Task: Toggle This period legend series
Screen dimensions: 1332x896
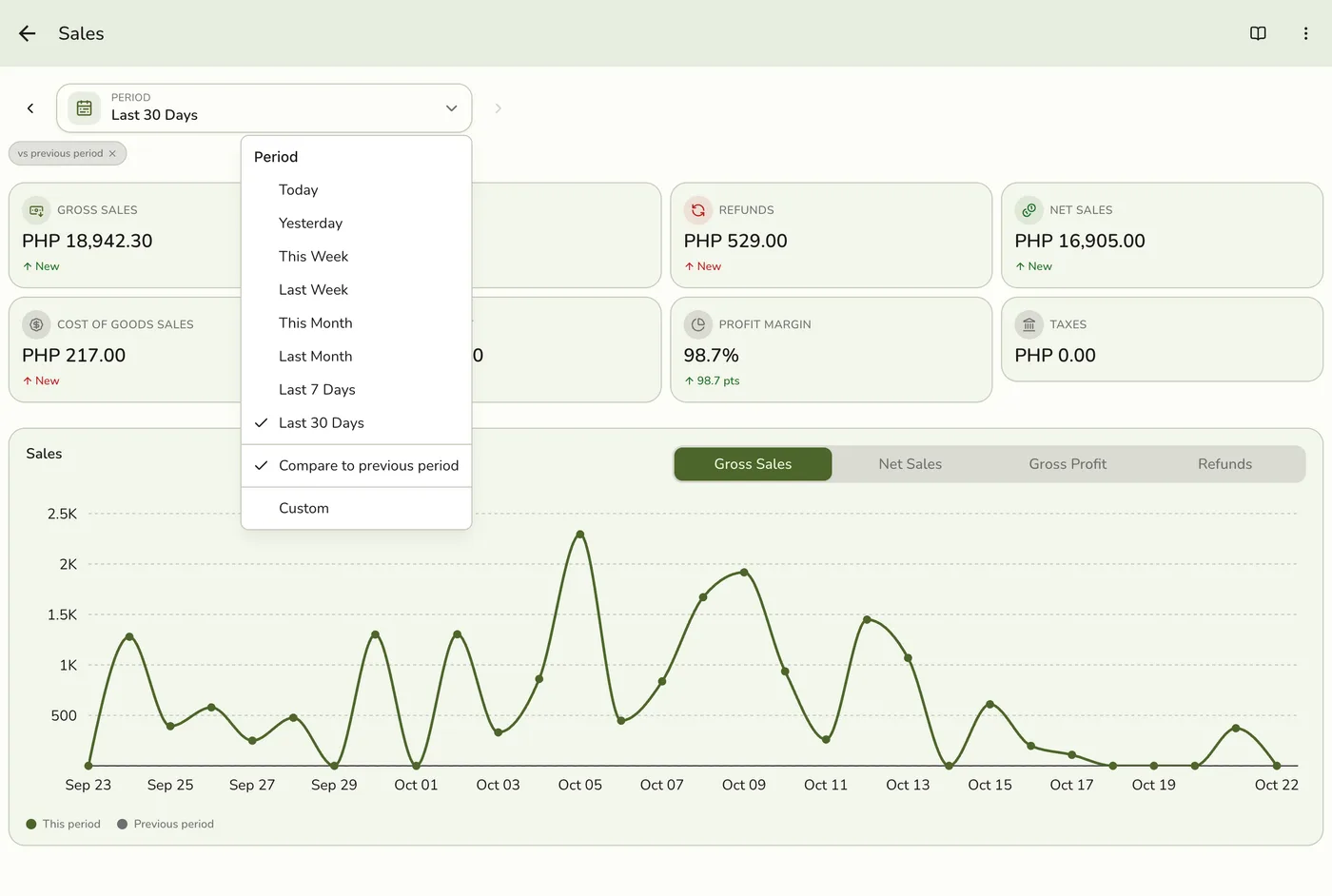Action: click(x=63, y=825)
